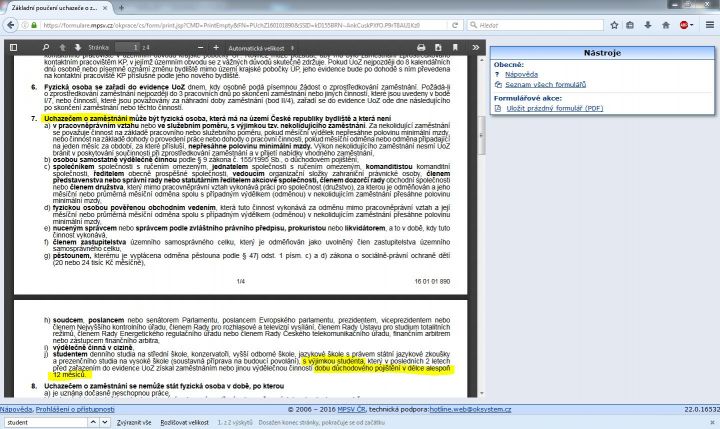Screen dimensions: 720x429
Task: Click page footer number 16 01 01 890
Action: [432, 281]
